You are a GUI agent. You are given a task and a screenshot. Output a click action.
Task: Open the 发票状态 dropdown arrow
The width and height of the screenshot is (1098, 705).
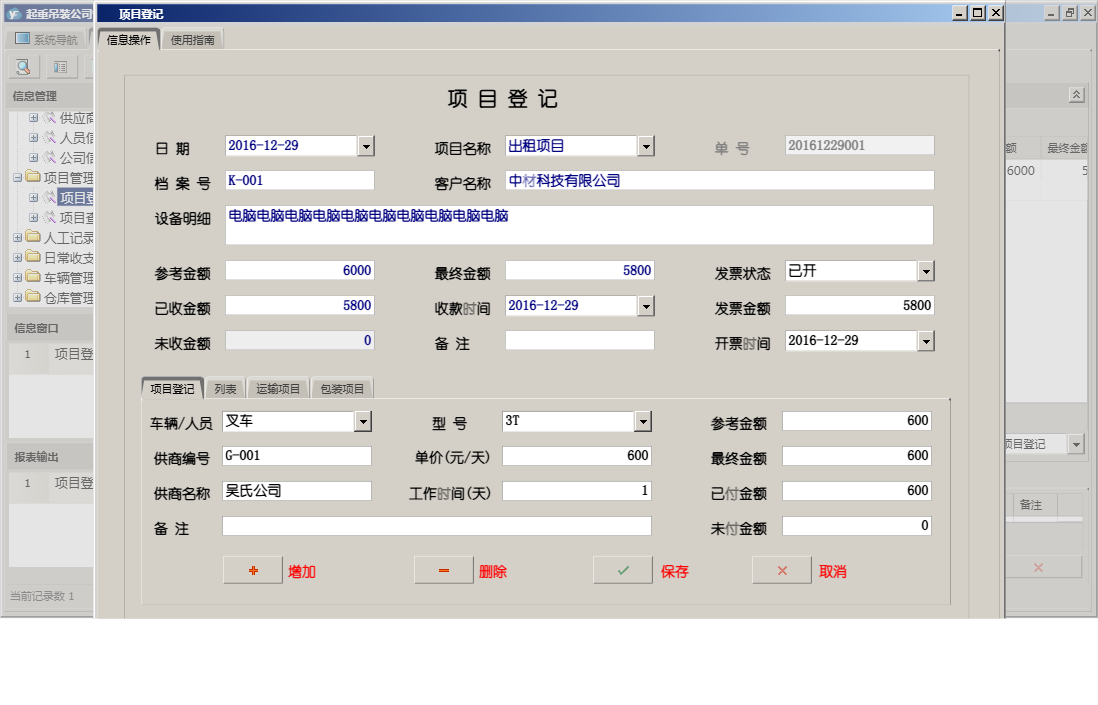(926, 271)
